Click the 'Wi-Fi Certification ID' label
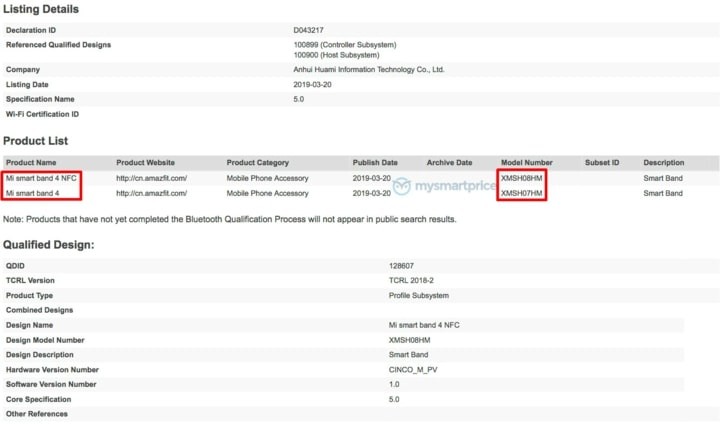Screen dimensions: 720x424 (x=42, y=114)
